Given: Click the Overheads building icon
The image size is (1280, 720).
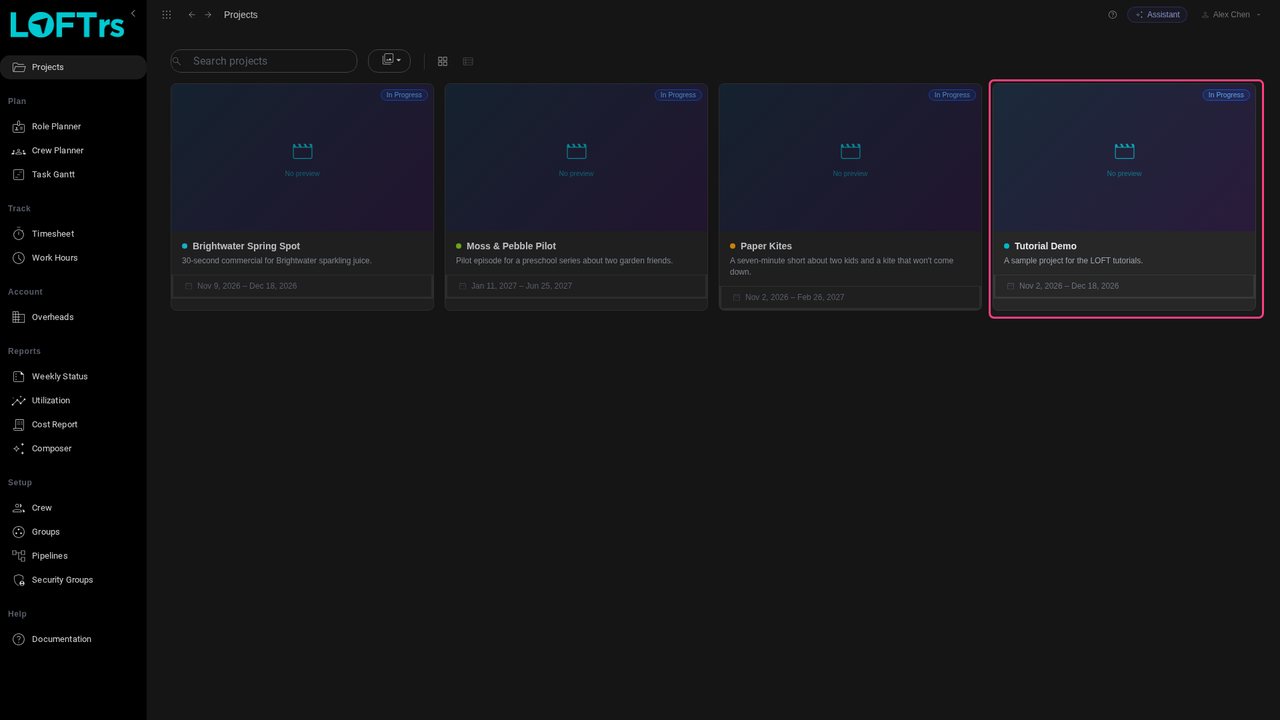Looking at the screenshot, I should 18,317.
